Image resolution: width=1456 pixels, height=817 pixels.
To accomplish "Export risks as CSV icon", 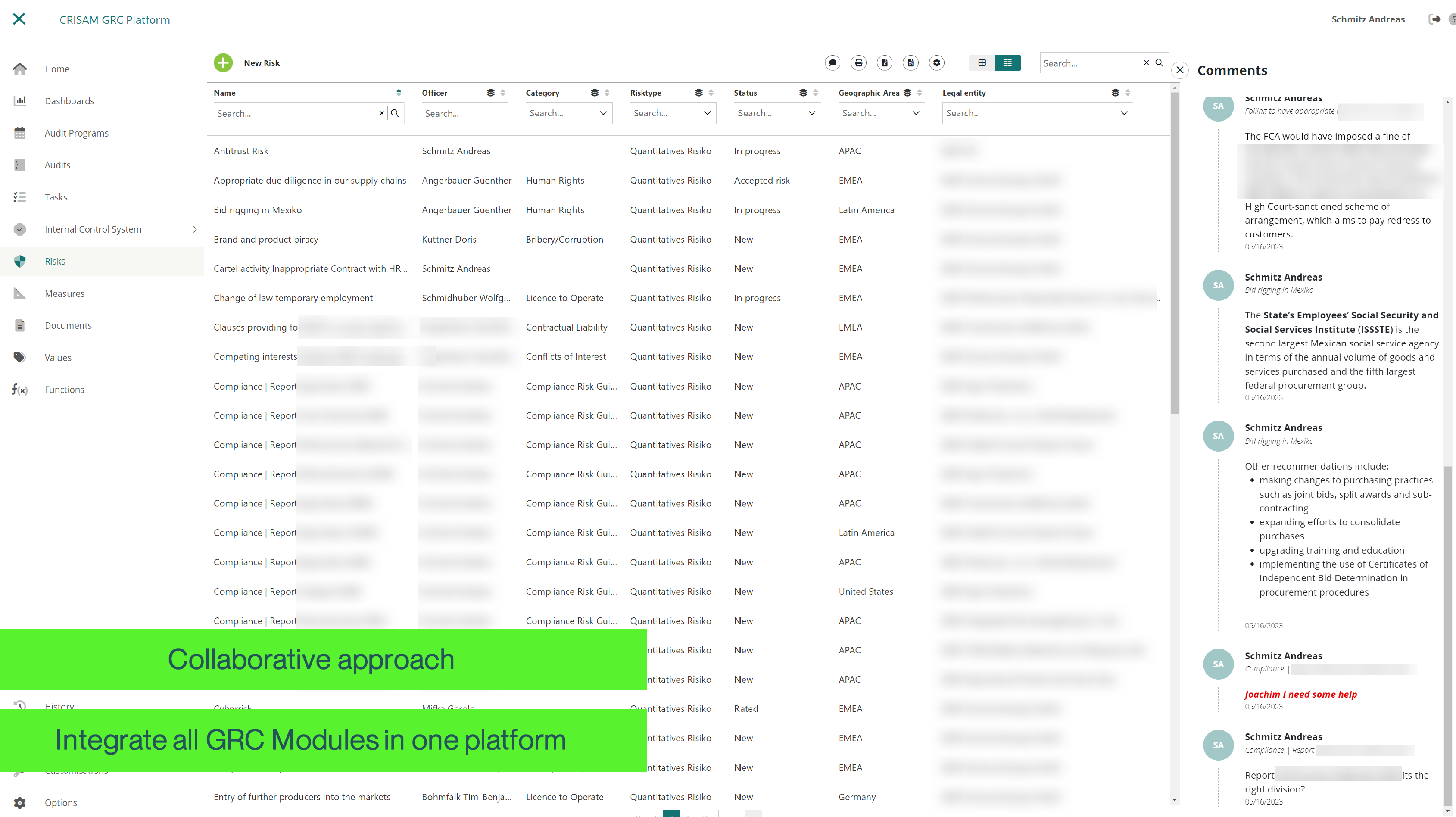I will [x=910, y=63].
